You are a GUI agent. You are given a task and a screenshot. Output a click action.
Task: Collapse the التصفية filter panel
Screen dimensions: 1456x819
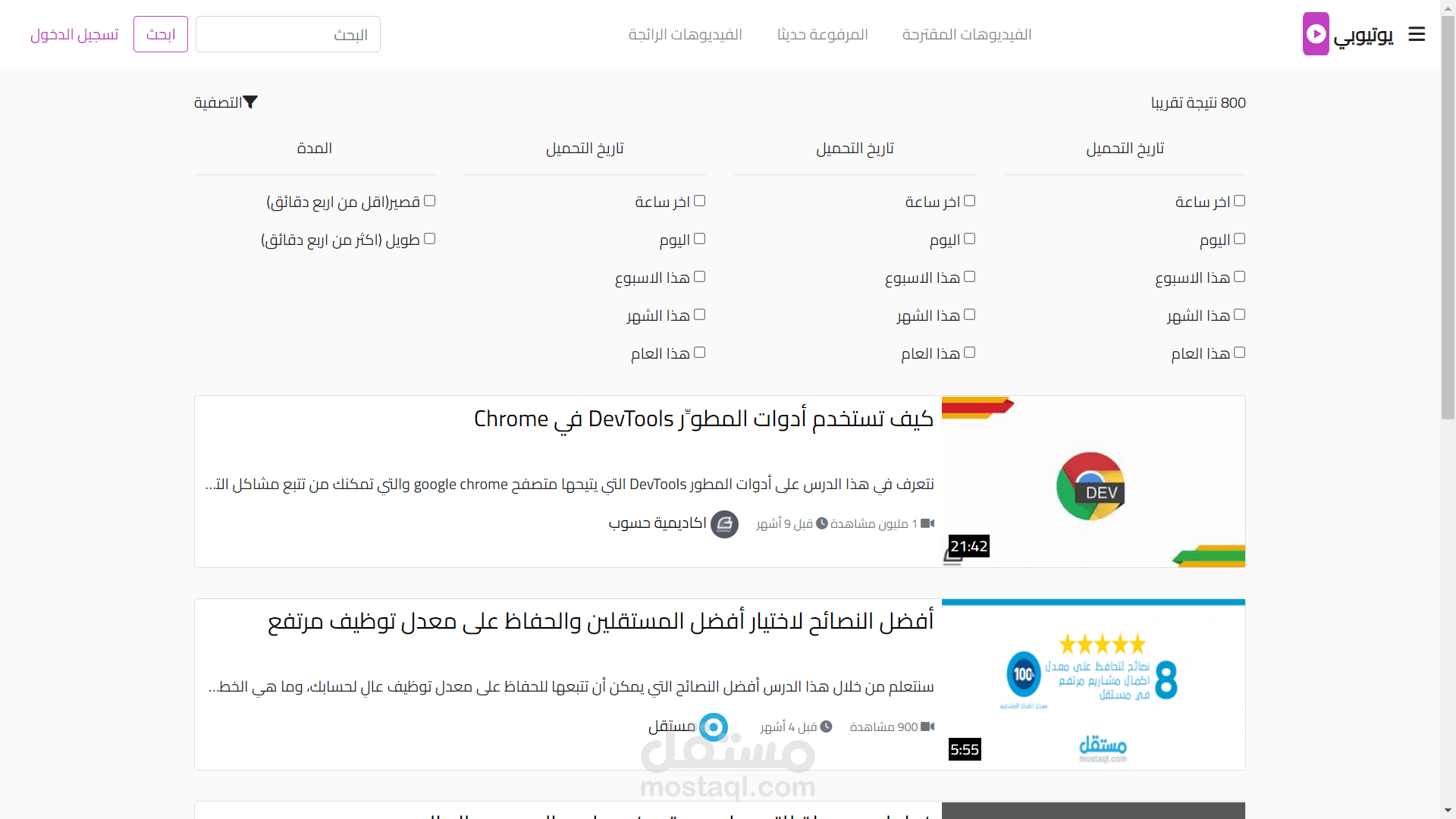(226, 102)
